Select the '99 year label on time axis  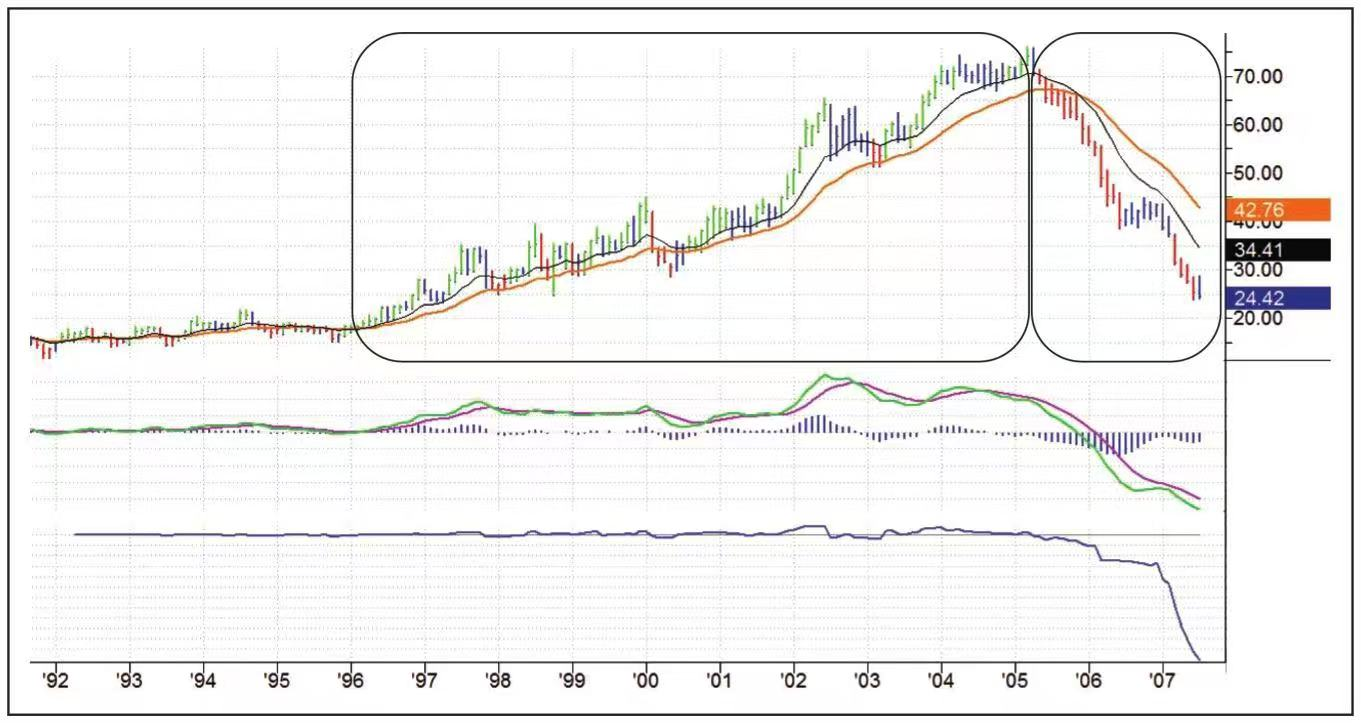coord(572,682)
